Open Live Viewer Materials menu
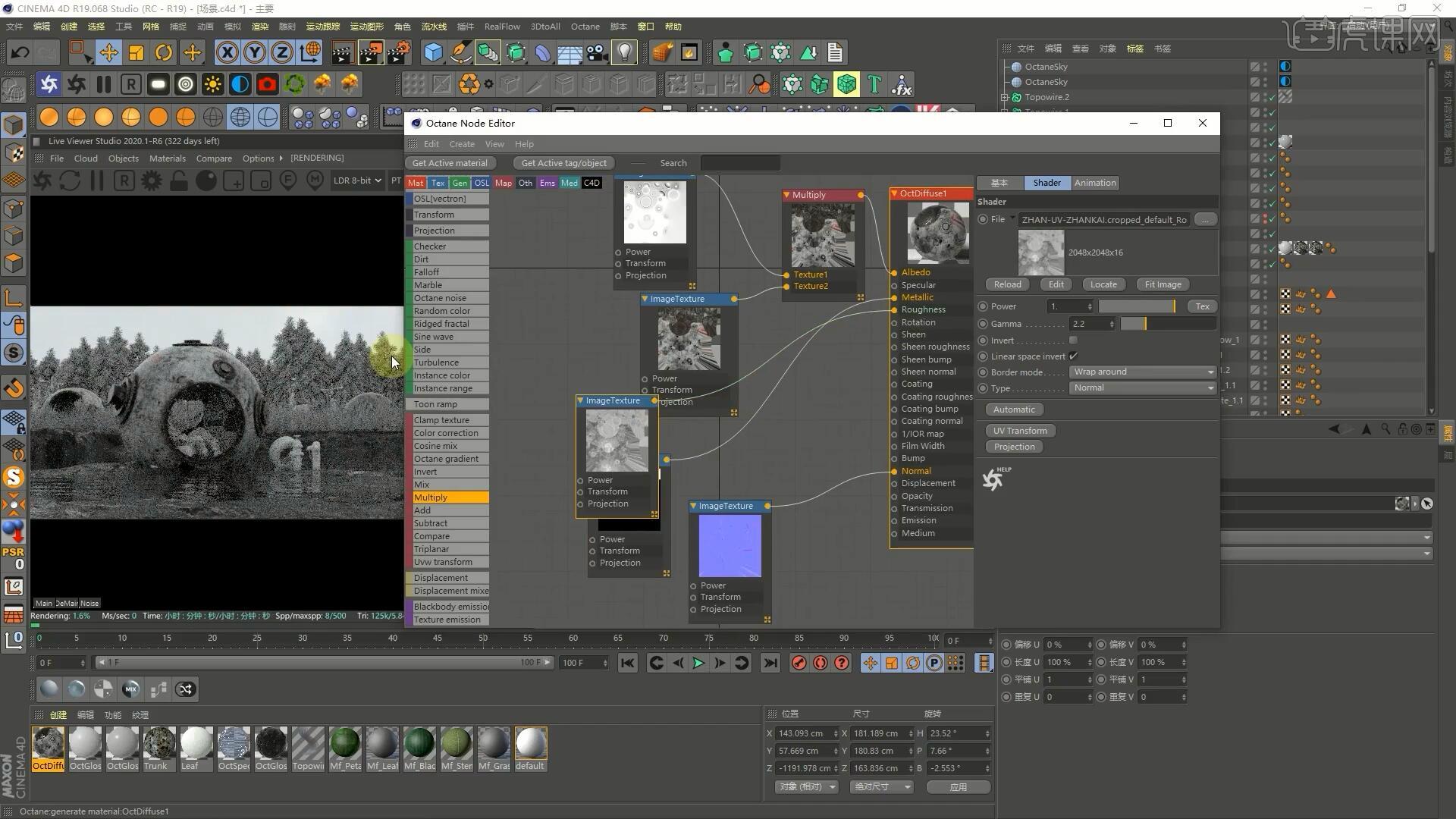Image resolution: width=1456 pixels, height=819 pixels. (168, 158)
